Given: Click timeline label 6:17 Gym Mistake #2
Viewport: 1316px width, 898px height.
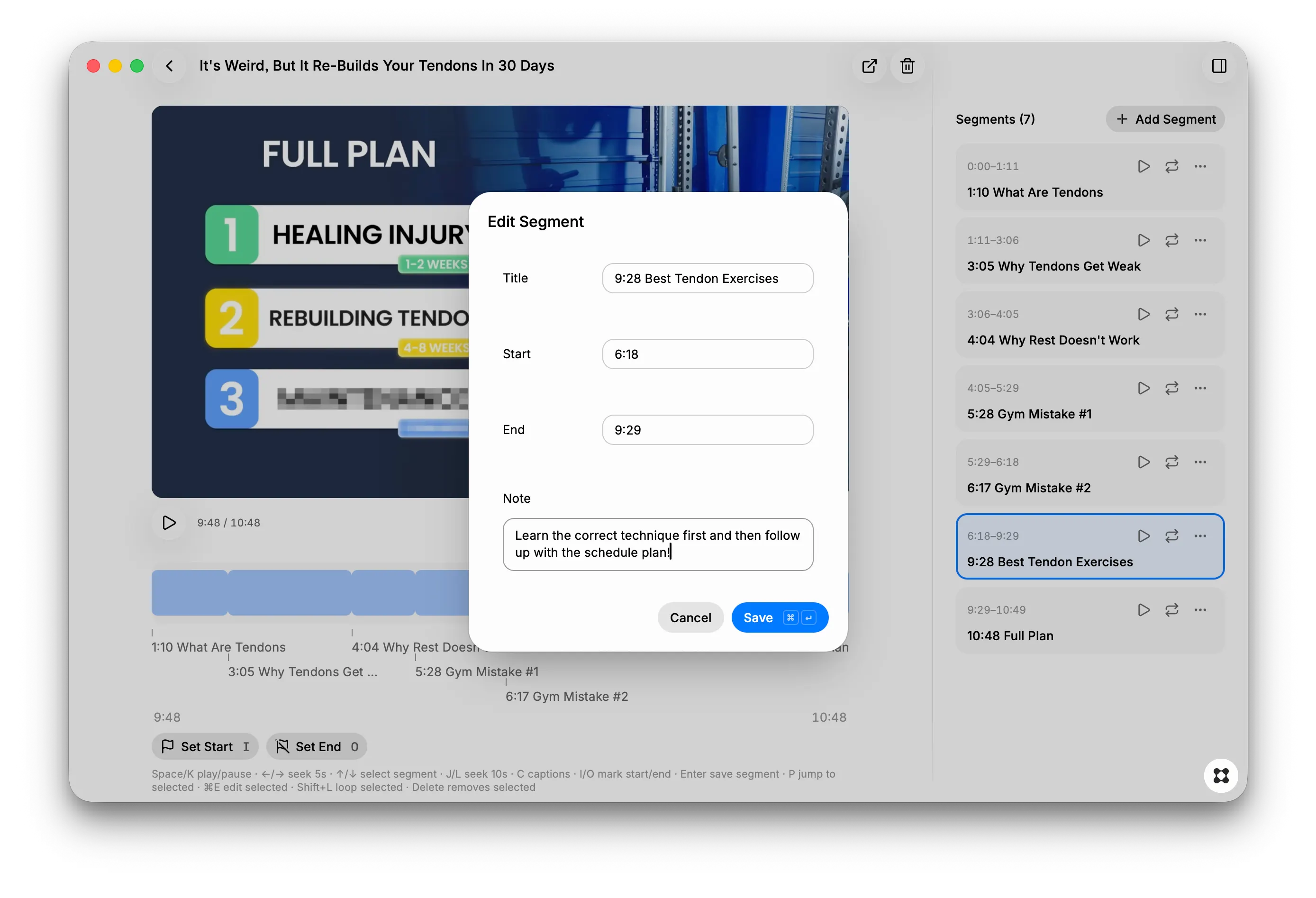Looking at the screenshot, I should coord(567,697).
